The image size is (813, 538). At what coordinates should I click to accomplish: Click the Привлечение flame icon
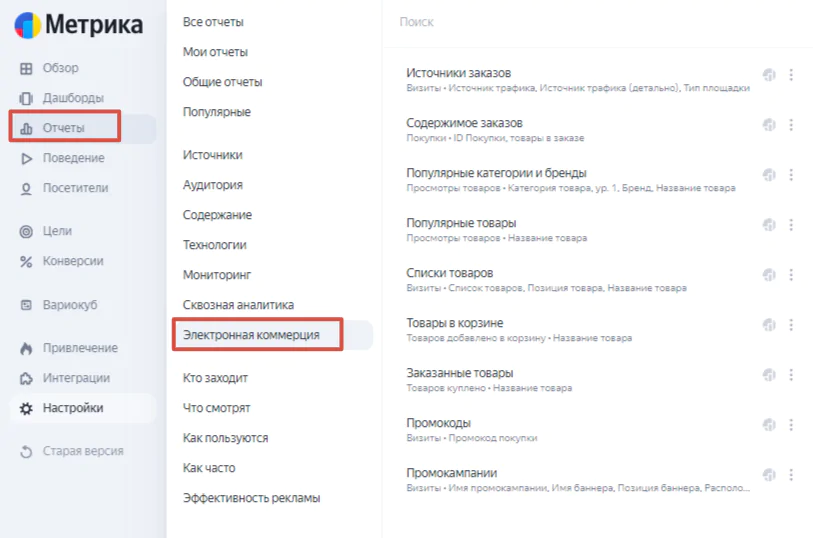(26, 348)
